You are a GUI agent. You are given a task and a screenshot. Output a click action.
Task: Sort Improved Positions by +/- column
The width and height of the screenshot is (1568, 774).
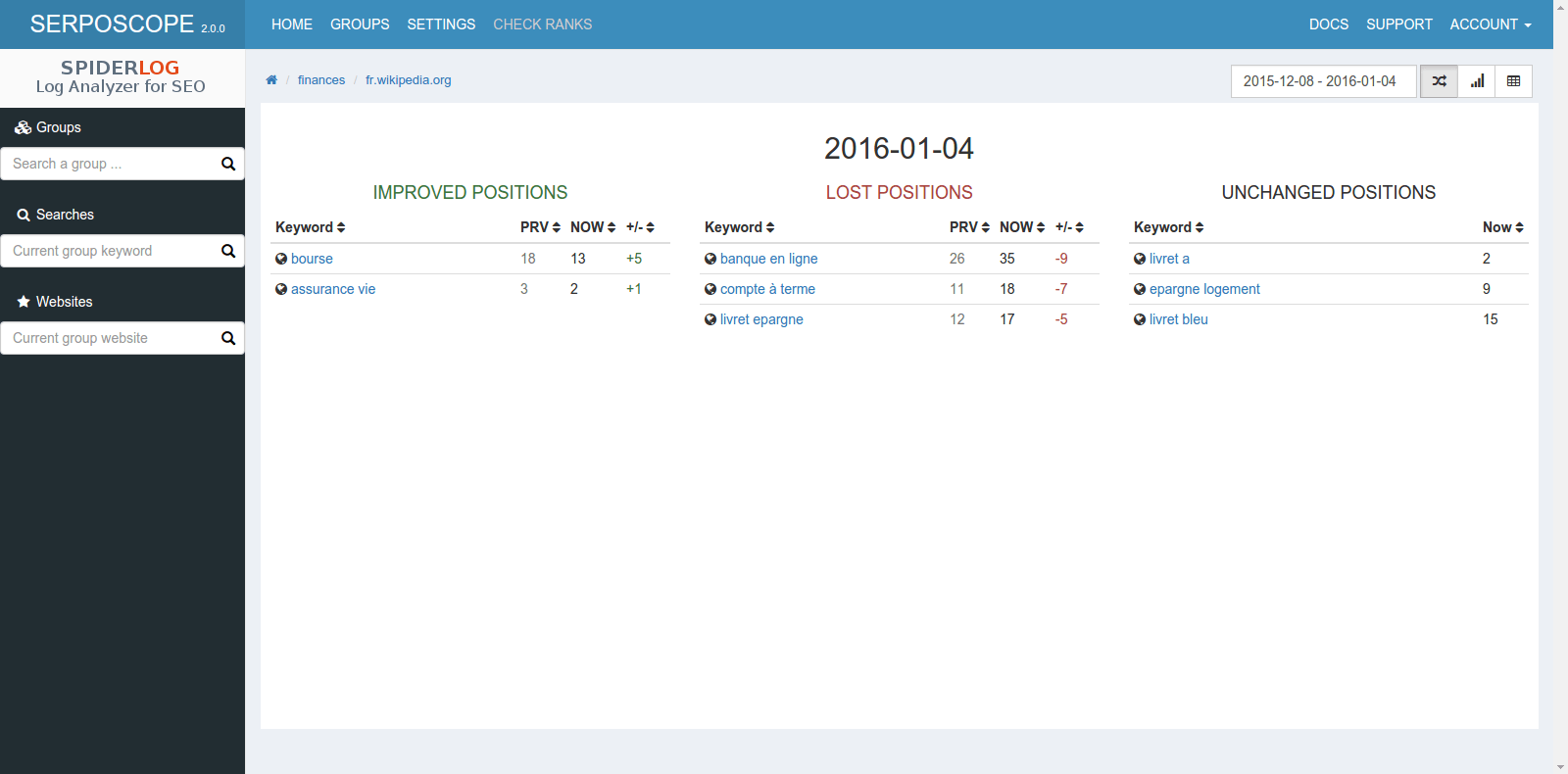(x=640, y=227)
